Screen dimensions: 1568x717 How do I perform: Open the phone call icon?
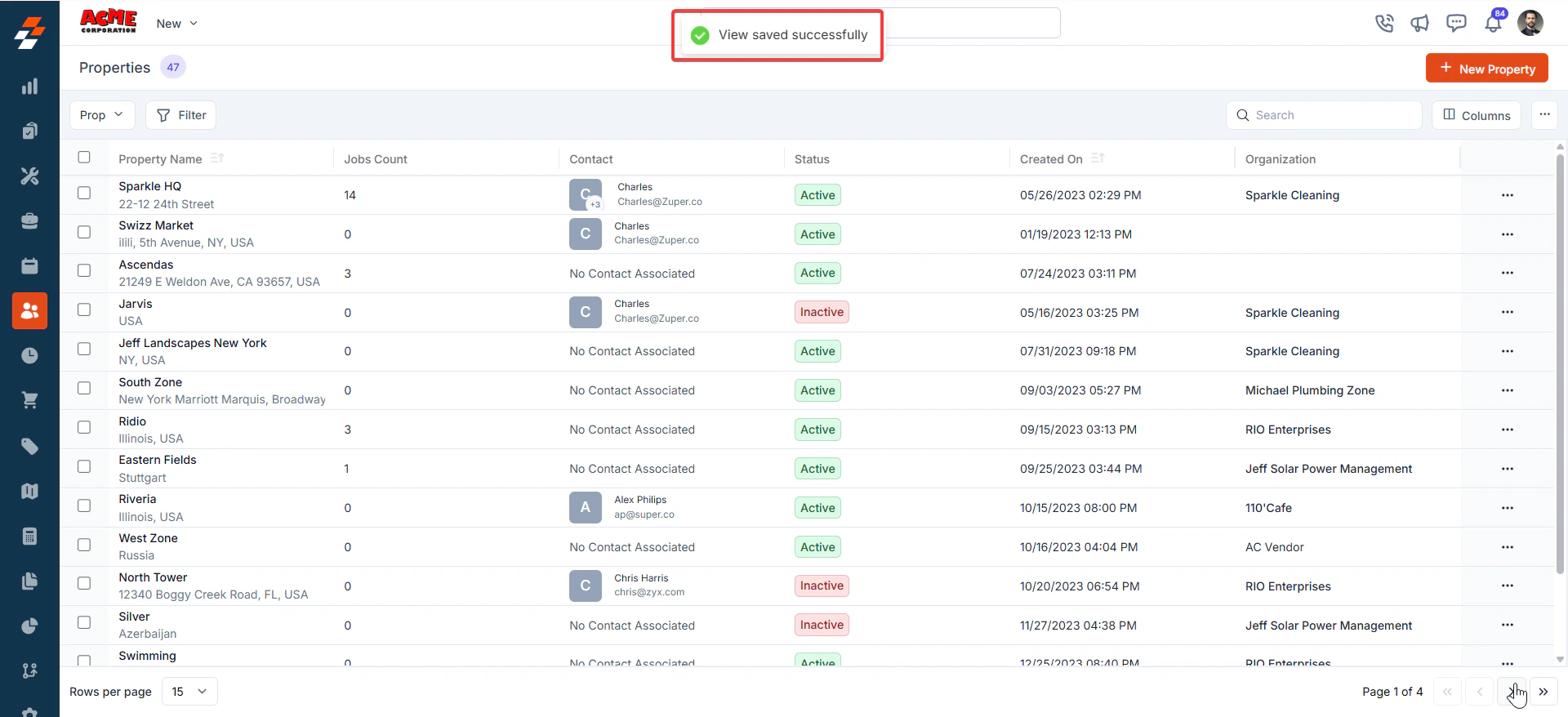(1384, 23)
